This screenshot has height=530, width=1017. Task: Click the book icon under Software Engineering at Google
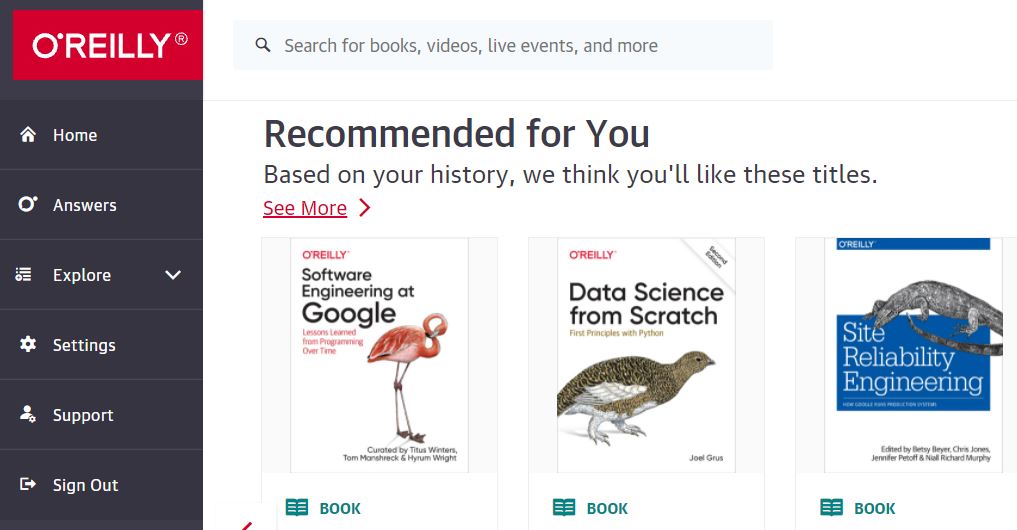click(297, 508)
